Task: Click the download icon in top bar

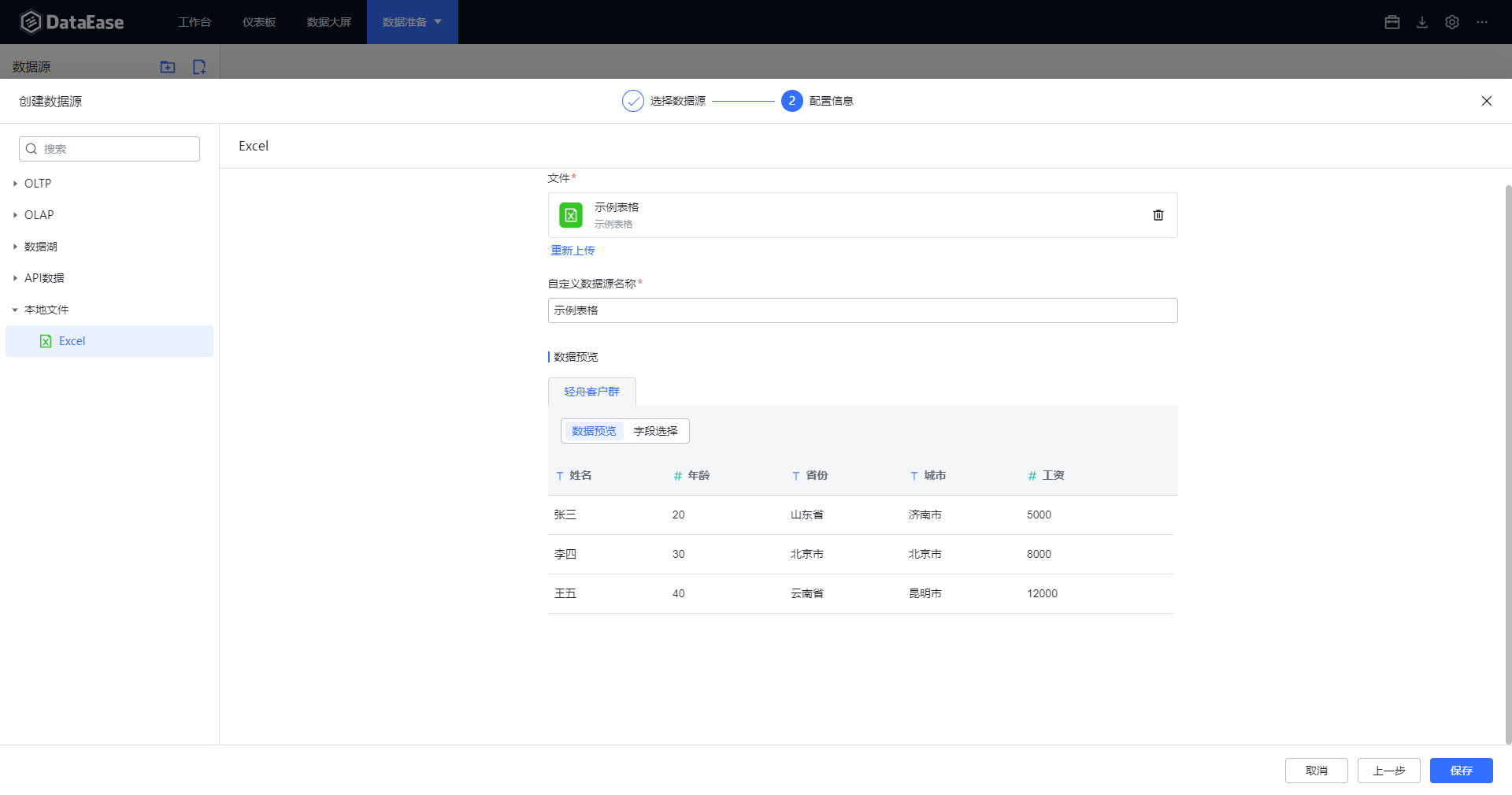Action: 1421,22
